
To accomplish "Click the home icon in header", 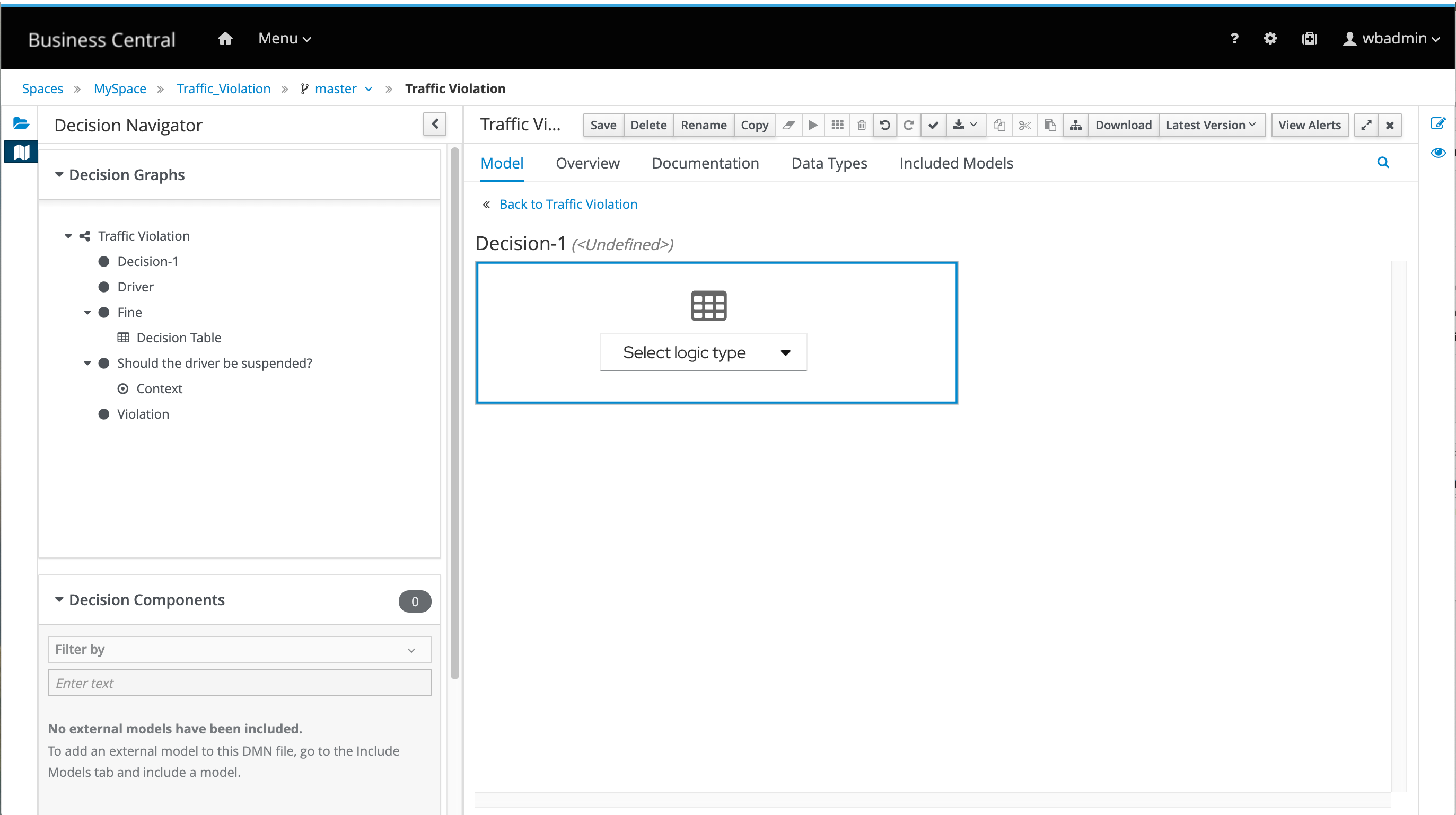I will coord(225,38).
